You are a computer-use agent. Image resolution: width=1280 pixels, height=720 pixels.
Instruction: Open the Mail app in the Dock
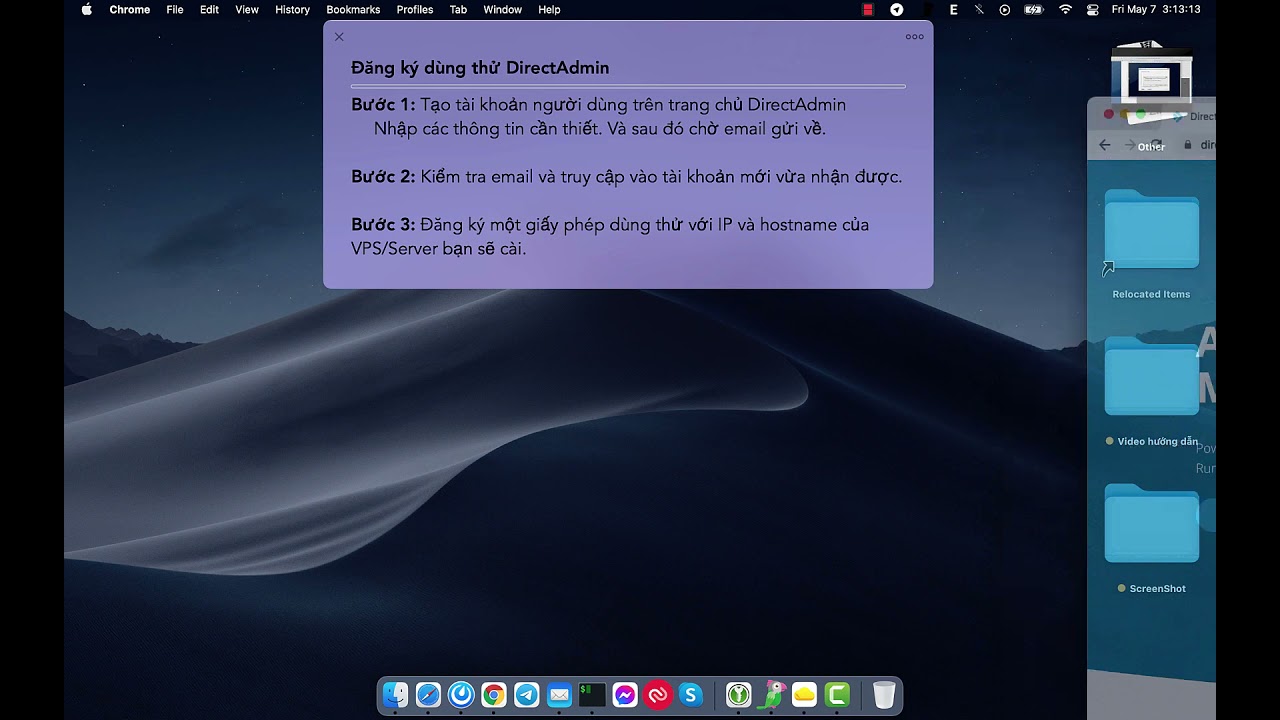(x=559, y=695)
